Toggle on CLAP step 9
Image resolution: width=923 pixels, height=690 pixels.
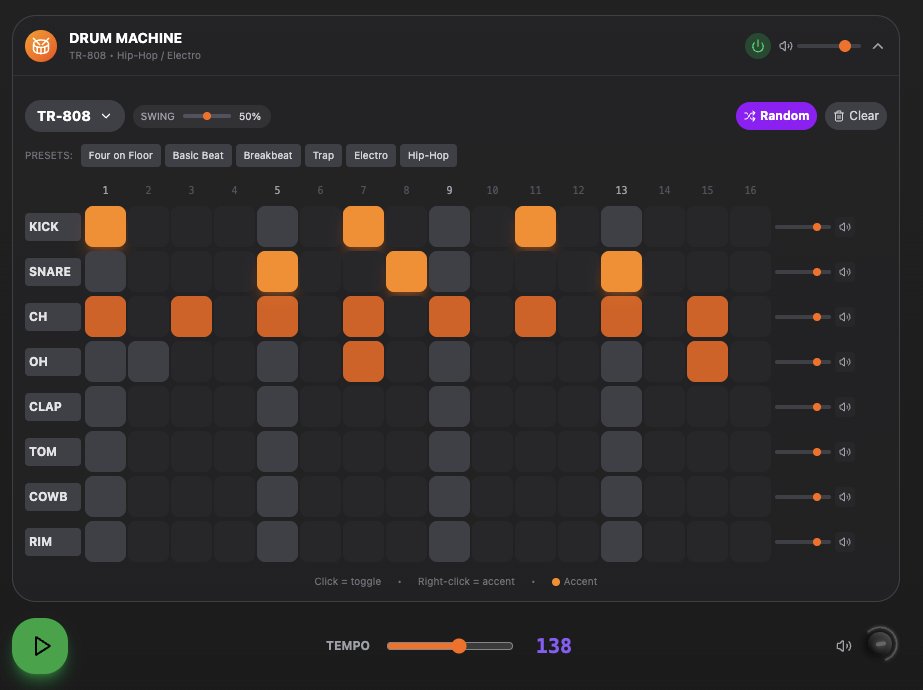449,407
